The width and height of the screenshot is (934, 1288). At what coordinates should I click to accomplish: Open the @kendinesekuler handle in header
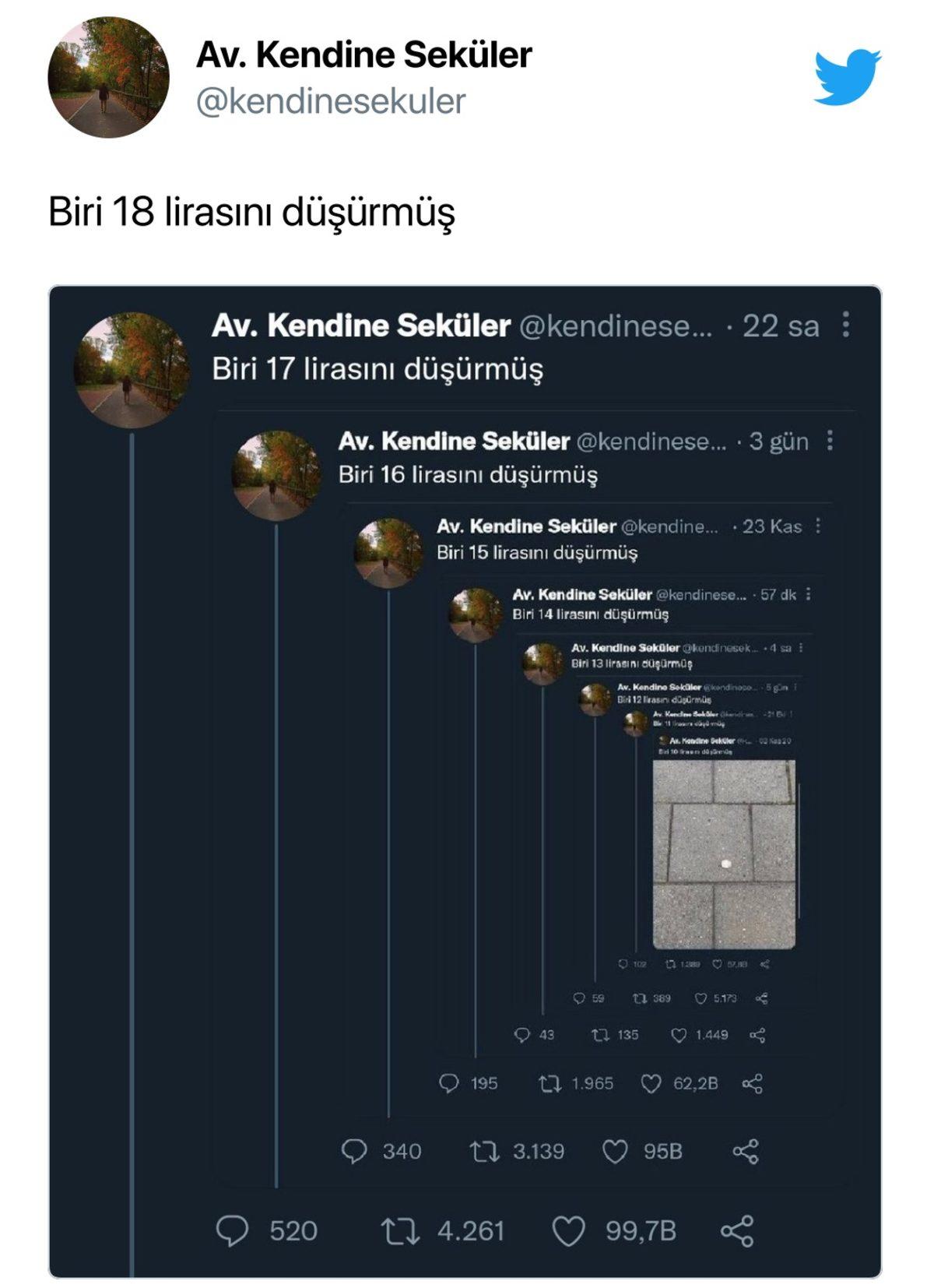pos(331,101)
